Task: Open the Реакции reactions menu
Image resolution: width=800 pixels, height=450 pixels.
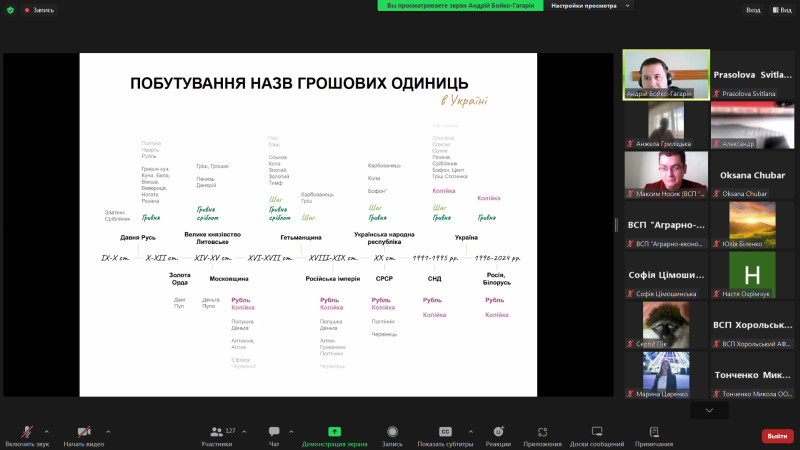Action: [x=498, y=434]
